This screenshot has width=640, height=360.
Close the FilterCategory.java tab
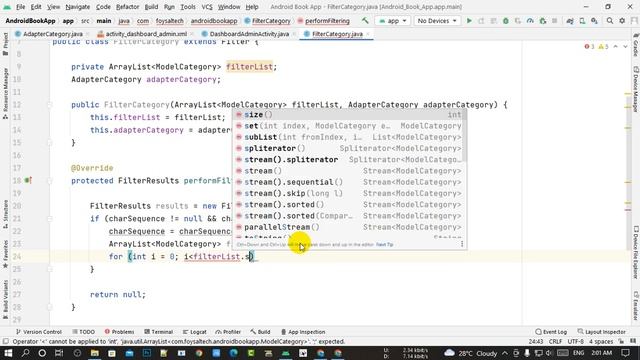click(368, 34)
